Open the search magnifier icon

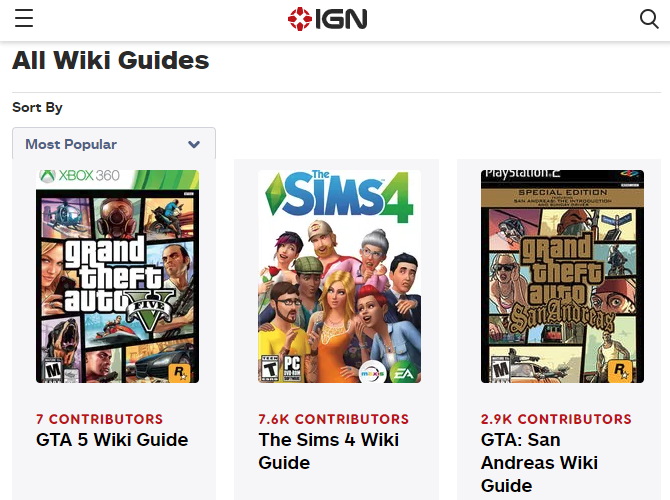click(649, 19)
